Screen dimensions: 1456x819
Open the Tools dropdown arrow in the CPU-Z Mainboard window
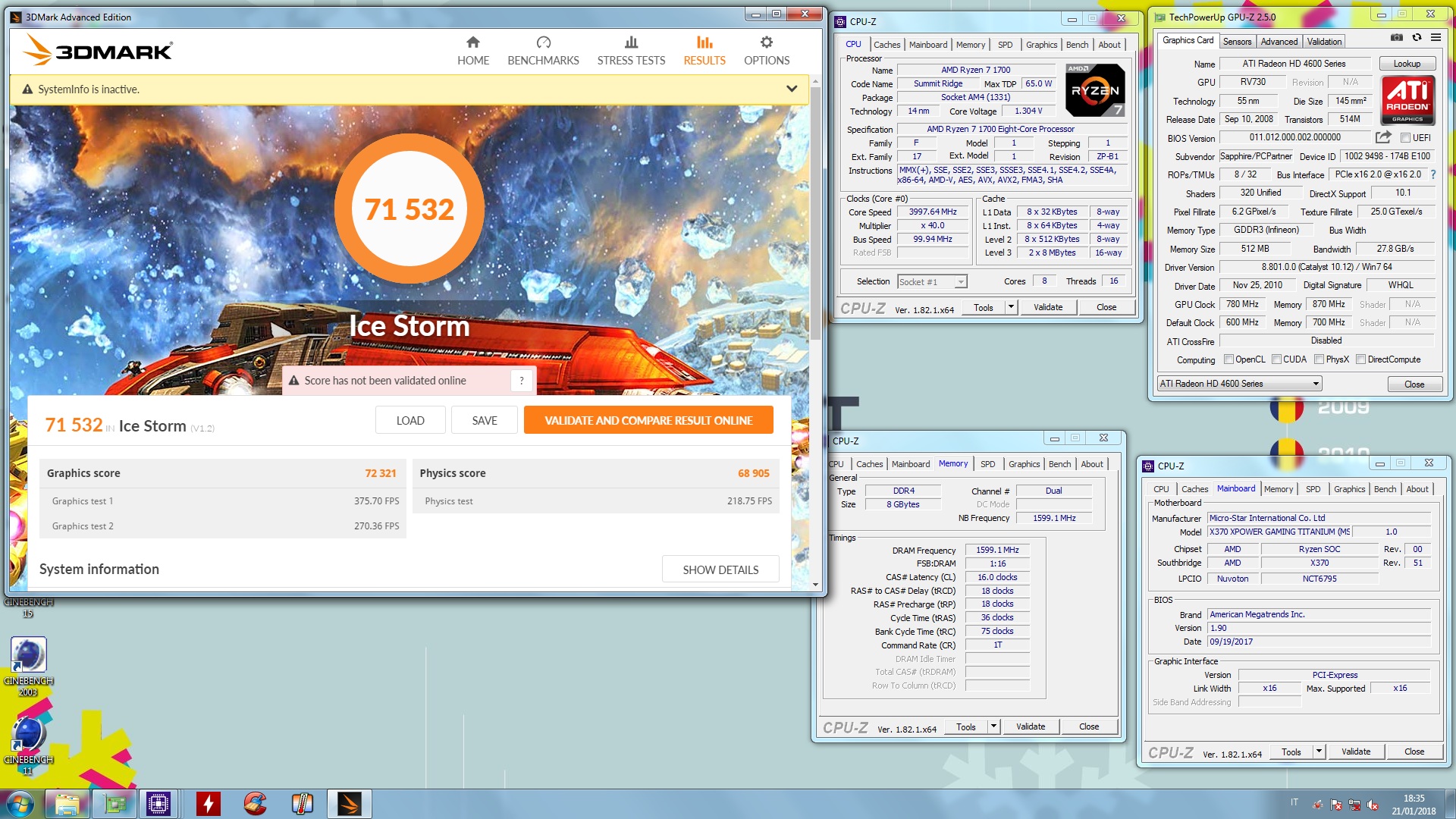[1319, 752]
